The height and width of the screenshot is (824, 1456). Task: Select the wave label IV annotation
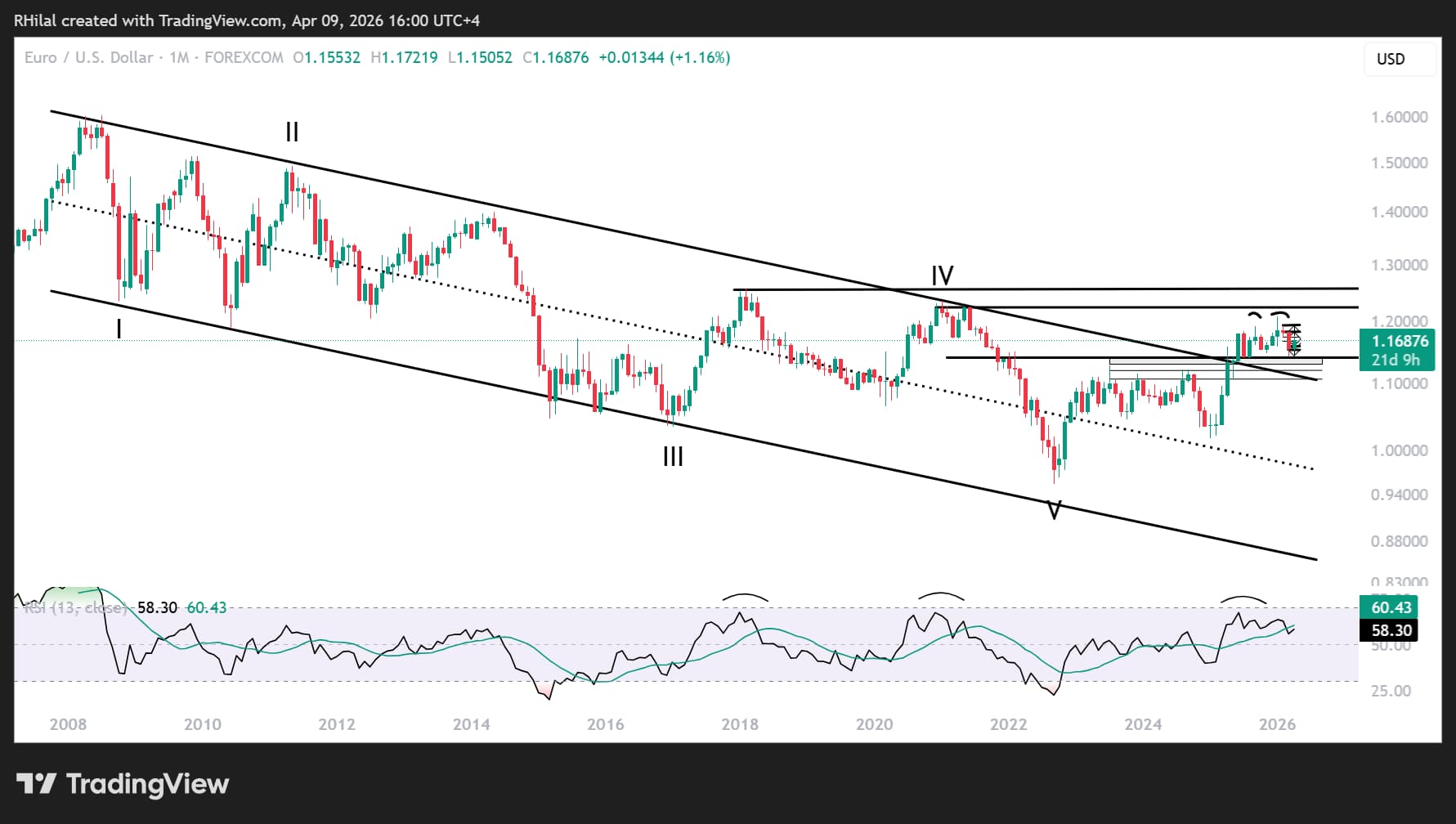click(942, 275)
